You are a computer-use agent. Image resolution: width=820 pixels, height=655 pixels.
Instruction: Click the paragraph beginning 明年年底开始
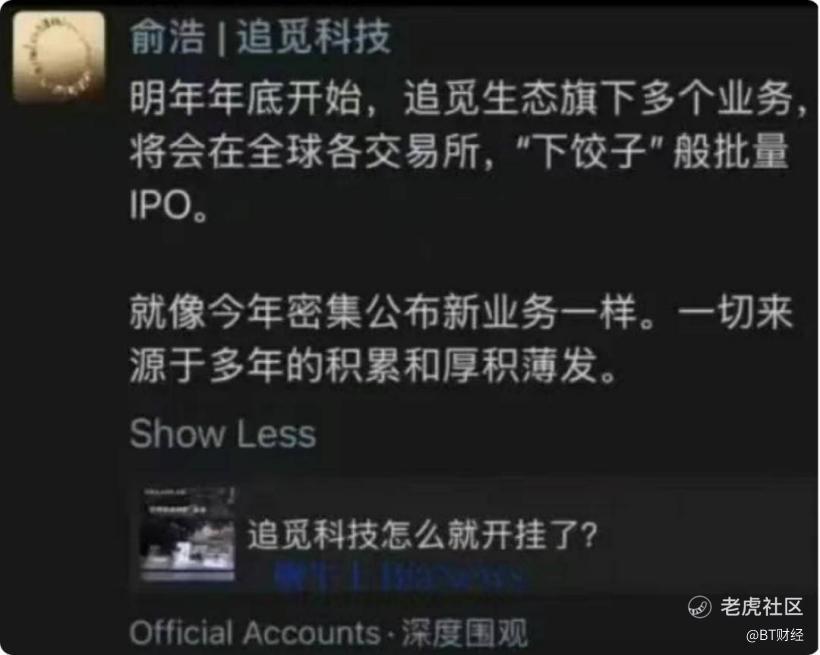tap(466, 152)
